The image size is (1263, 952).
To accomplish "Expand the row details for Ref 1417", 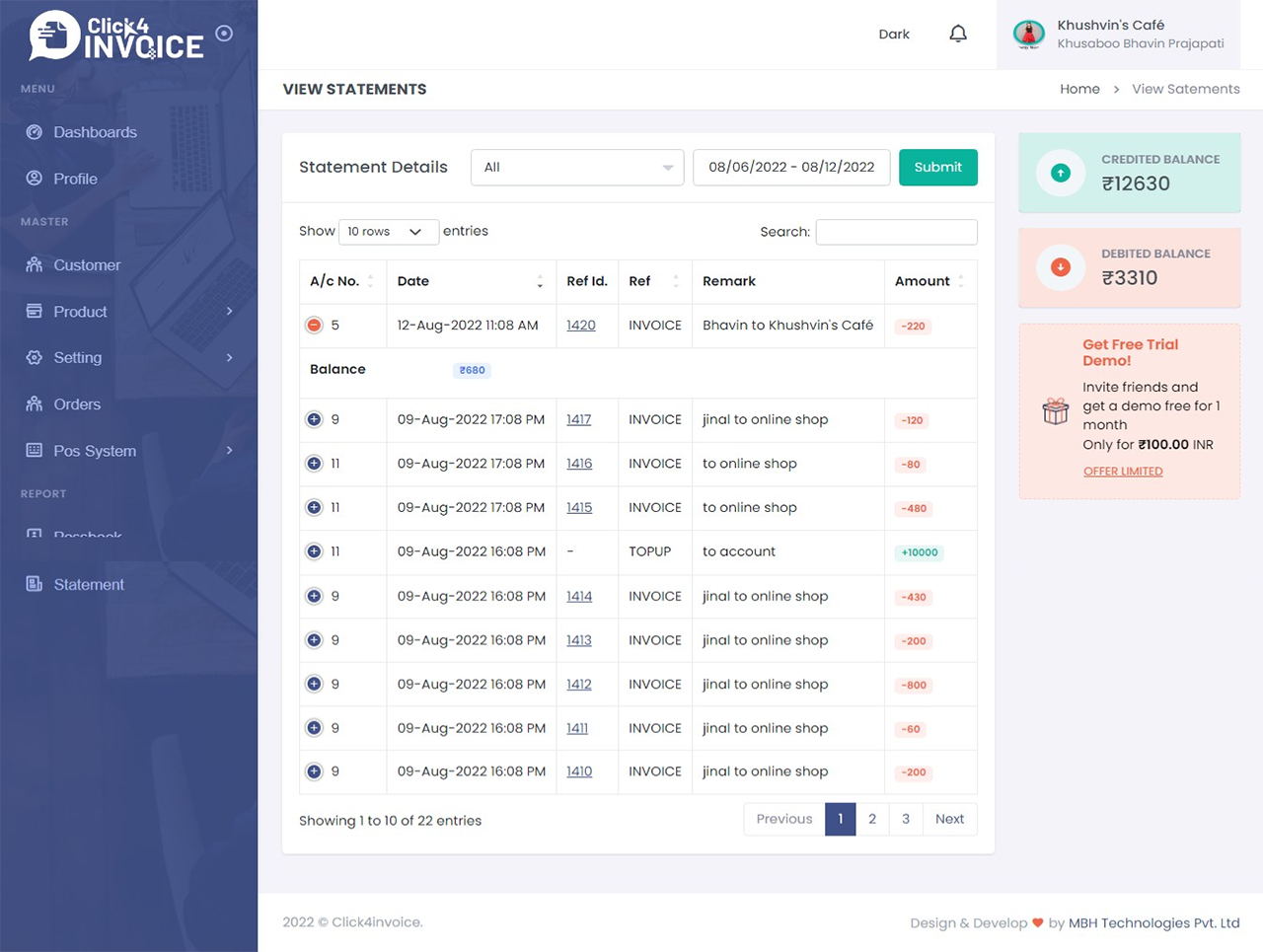I will 314,419.
